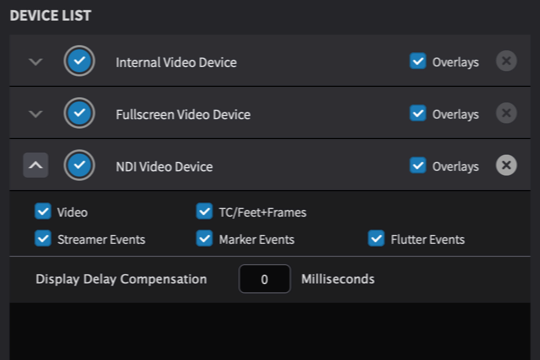The height and width of the screenshot is (360, 540).
Task: Click the Milliseconds unit label
Action: 338,279
